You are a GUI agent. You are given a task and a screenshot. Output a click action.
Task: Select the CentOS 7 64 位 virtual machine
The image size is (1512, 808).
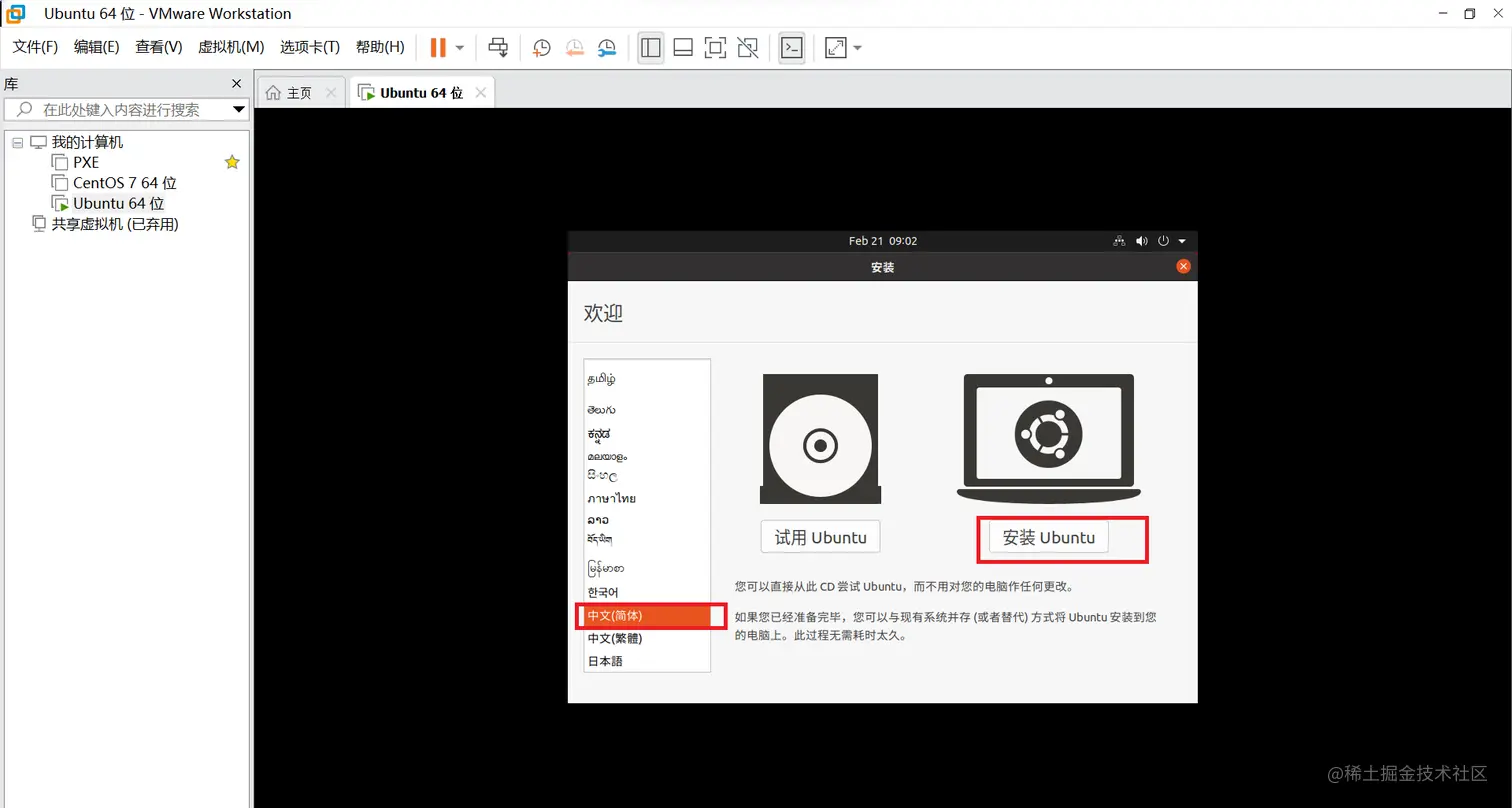tap(125, 183)
